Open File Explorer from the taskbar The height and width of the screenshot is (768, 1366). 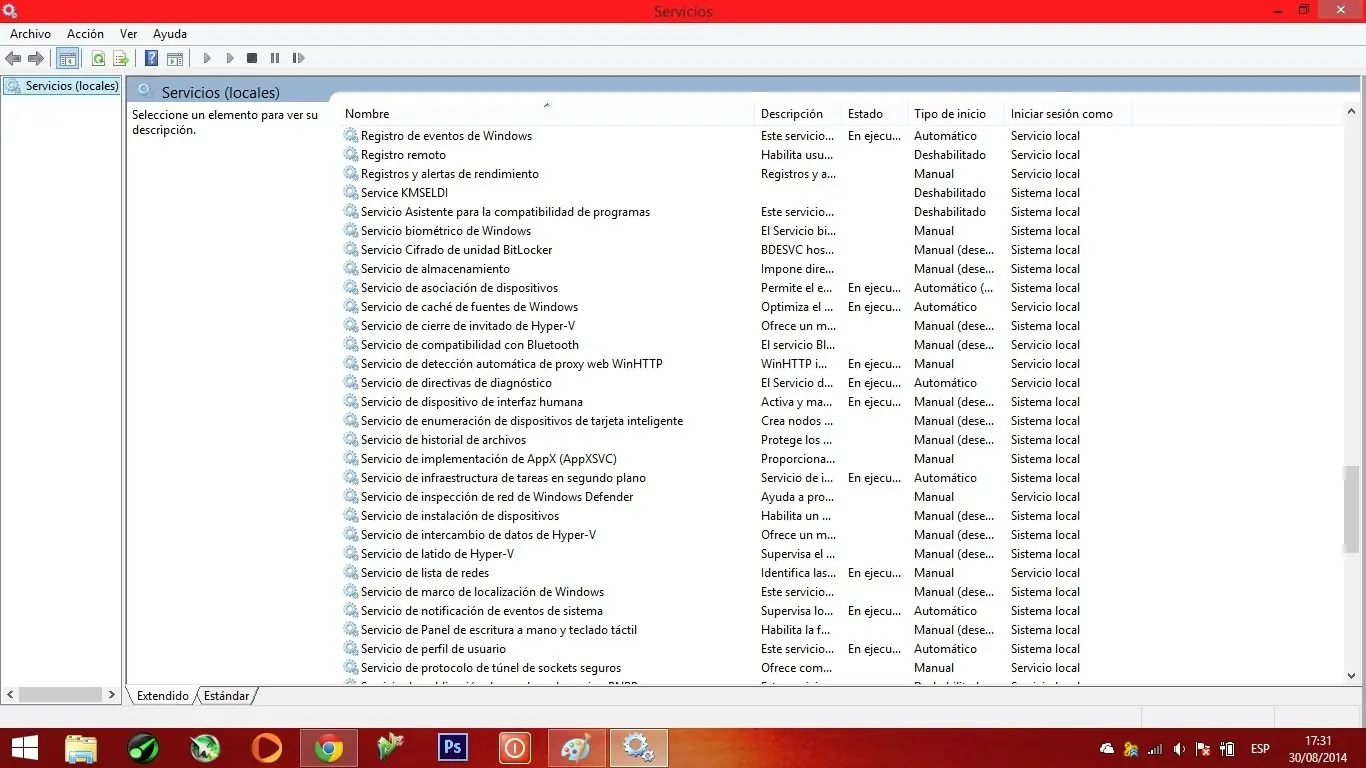coord(81,748)
